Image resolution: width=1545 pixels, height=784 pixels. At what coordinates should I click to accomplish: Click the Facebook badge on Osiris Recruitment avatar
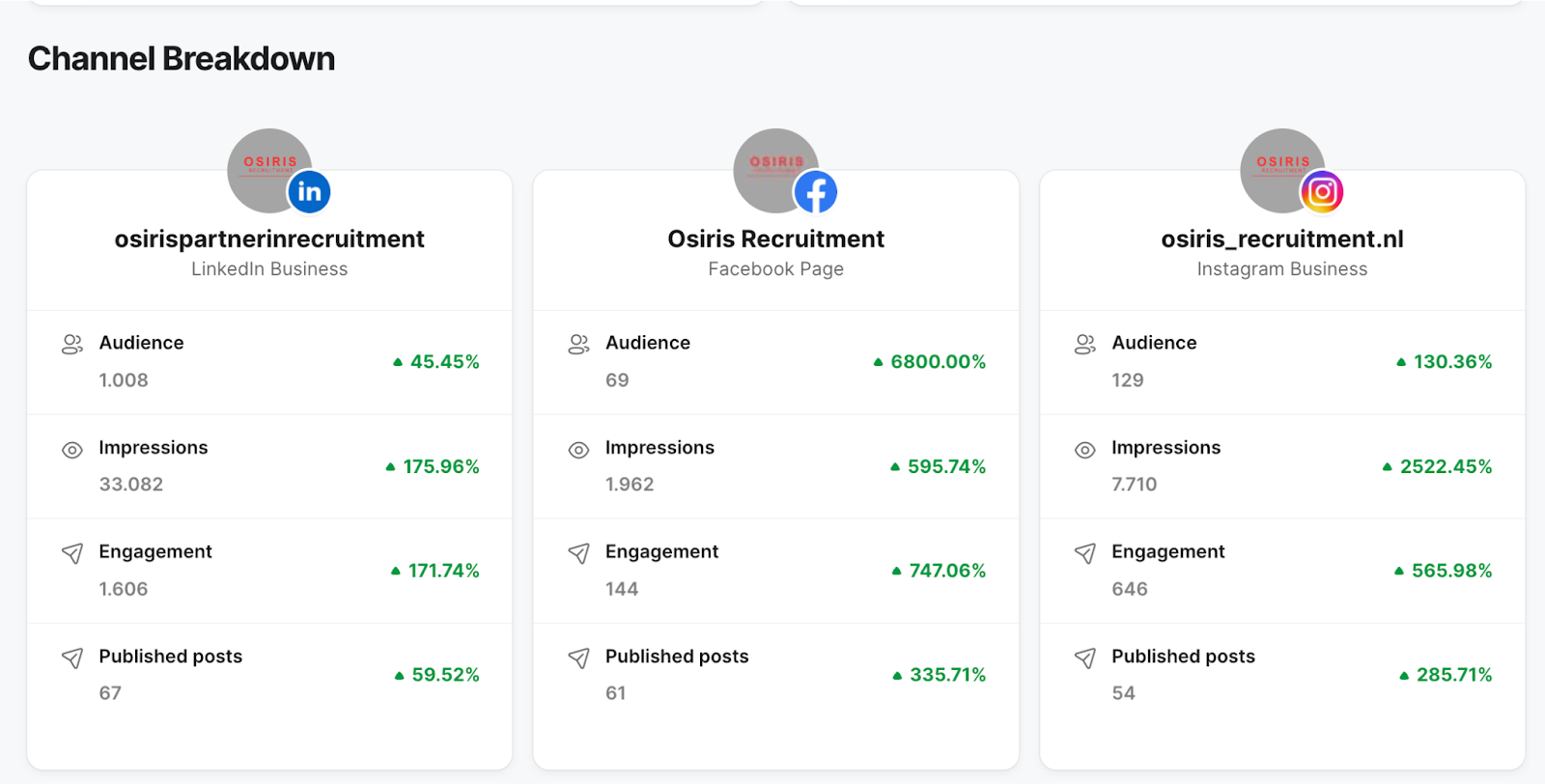[x=816, y=192]
